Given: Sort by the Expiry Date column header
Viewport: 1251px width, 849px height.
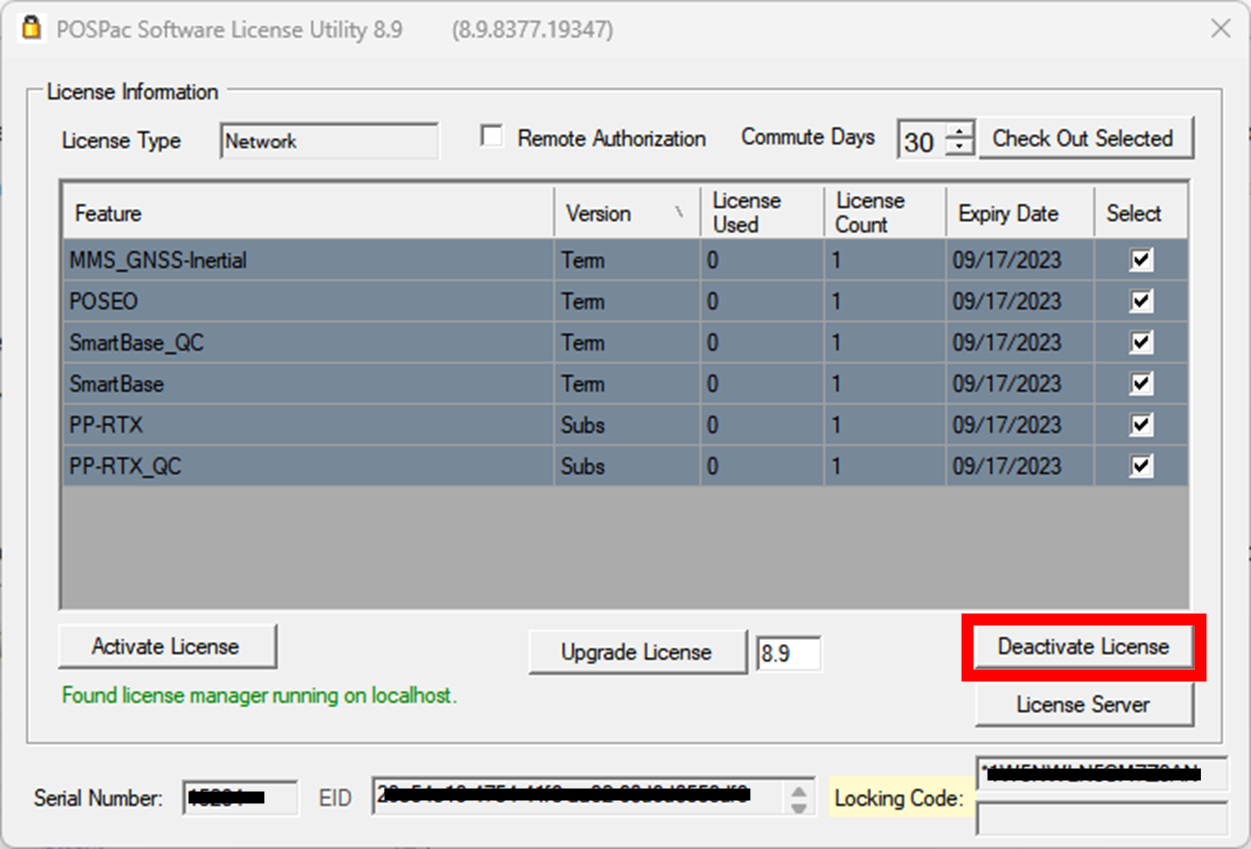Looking at the screenshot, I should [x=1020, y=213].
